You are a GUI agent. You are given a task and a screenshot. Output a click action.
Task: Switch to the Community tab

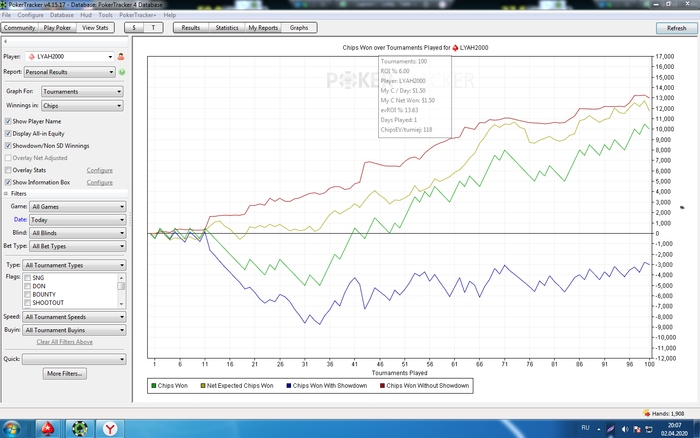coord(20,28)
